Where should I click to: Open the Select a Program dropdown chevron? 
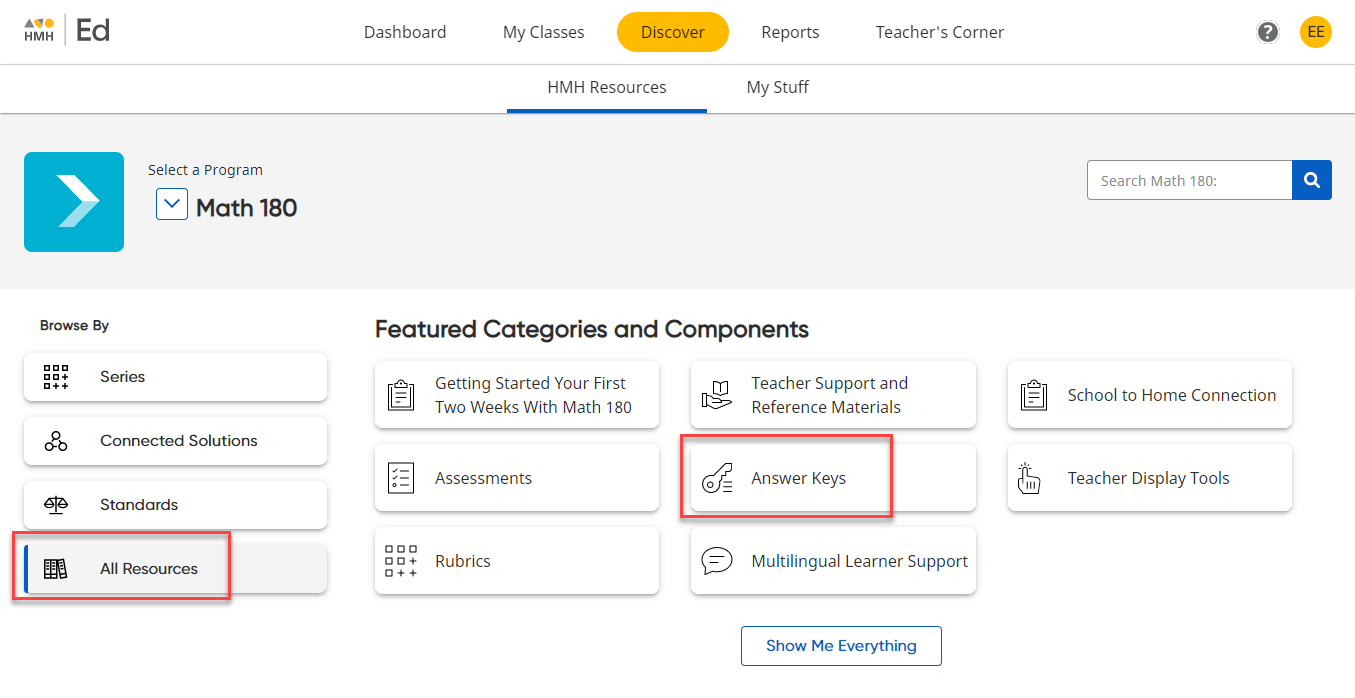pyautogui.click(x=171, y=204)
